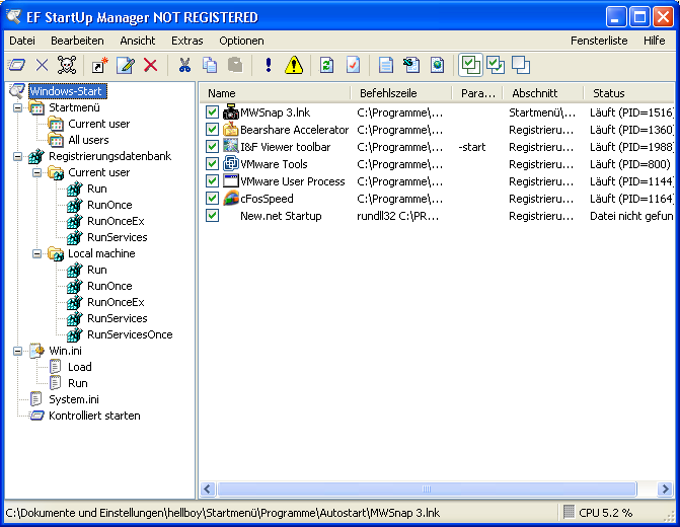680x527 pixels.
Task: Open the Datei menu
Action: pyautogui.click(x=22, y=41)
